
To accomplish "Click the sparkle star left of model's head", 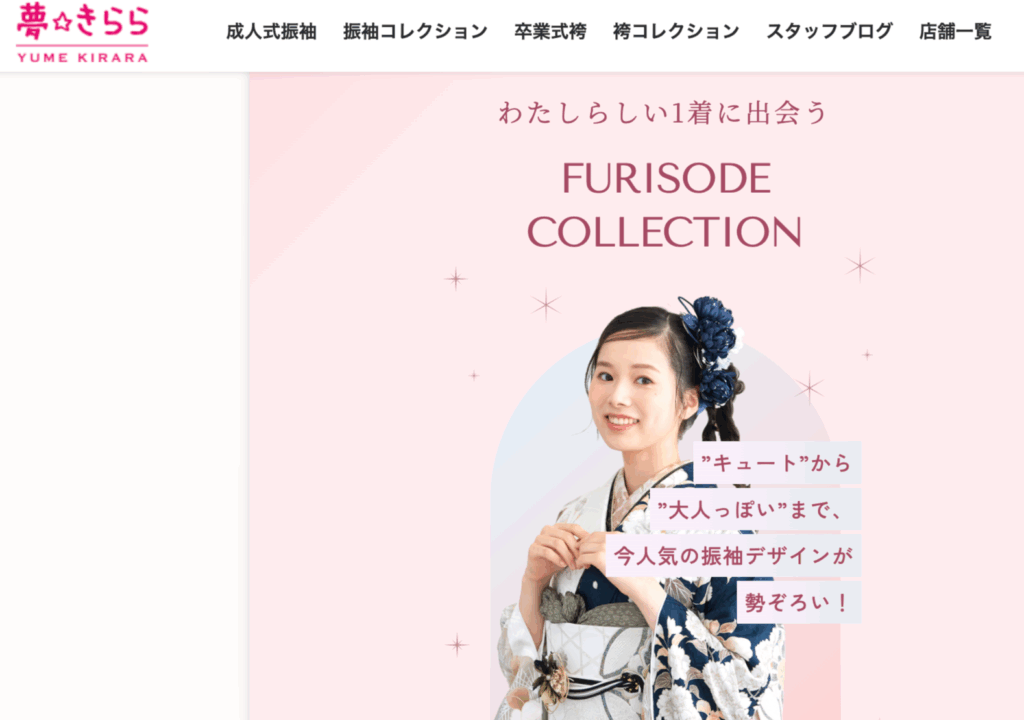I will pos(546,304).
